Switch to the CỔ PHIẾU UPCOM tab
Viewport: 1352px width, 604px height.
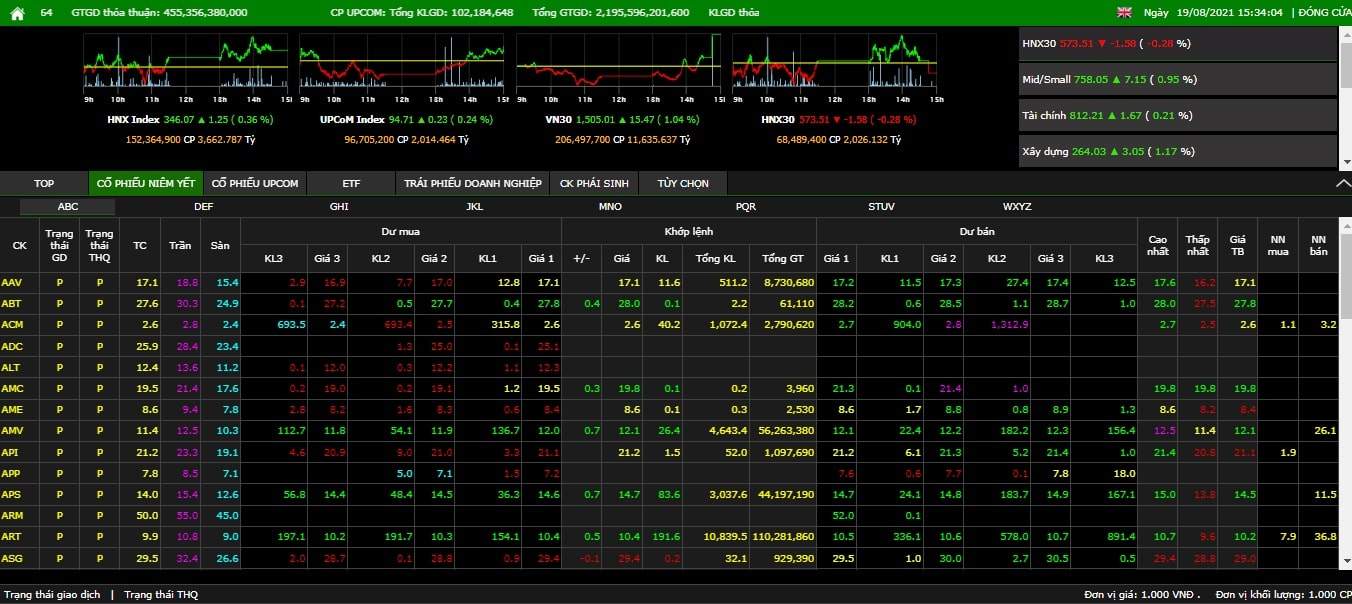pyautogui.click(x=255, y=183)
